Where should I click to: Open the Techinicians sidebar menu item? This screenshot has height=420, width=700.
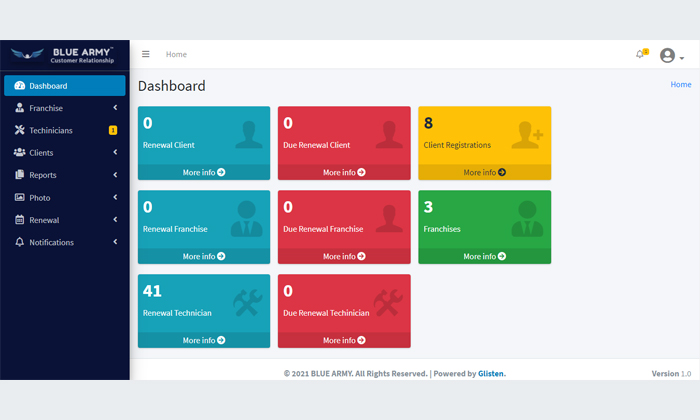pos(51,130)
